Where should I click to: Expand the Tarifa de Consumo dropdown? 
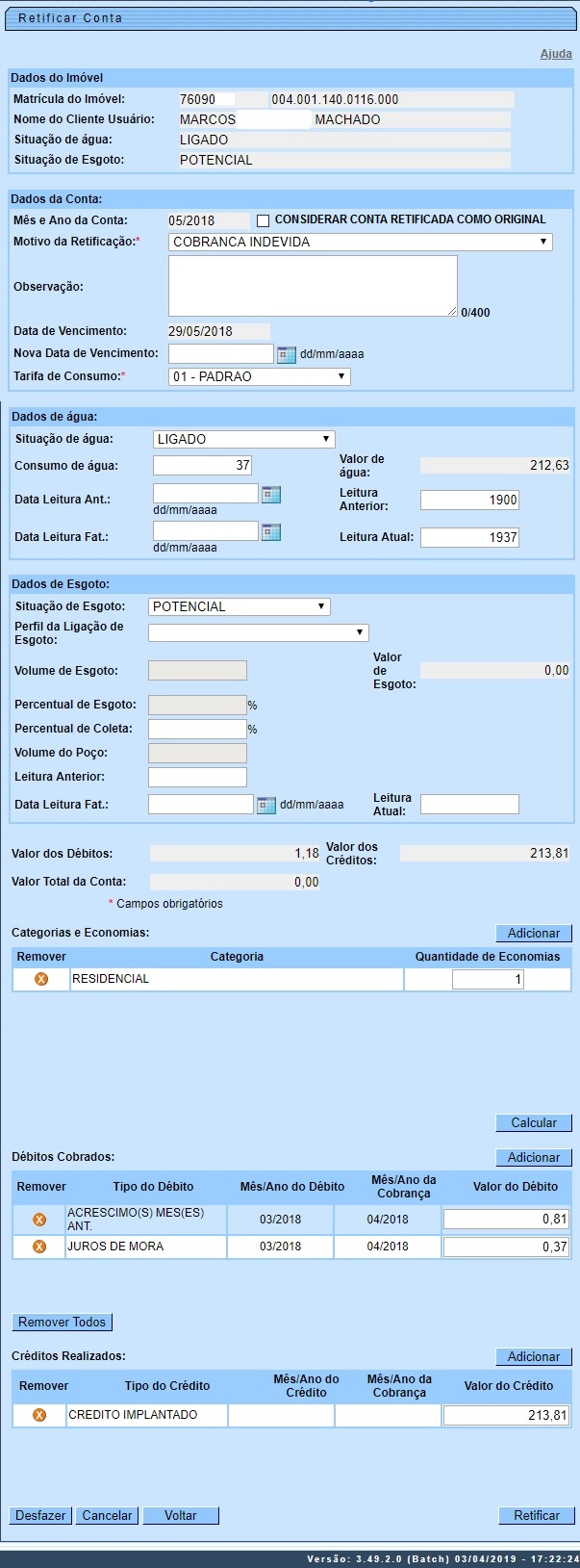click(259, 376)
